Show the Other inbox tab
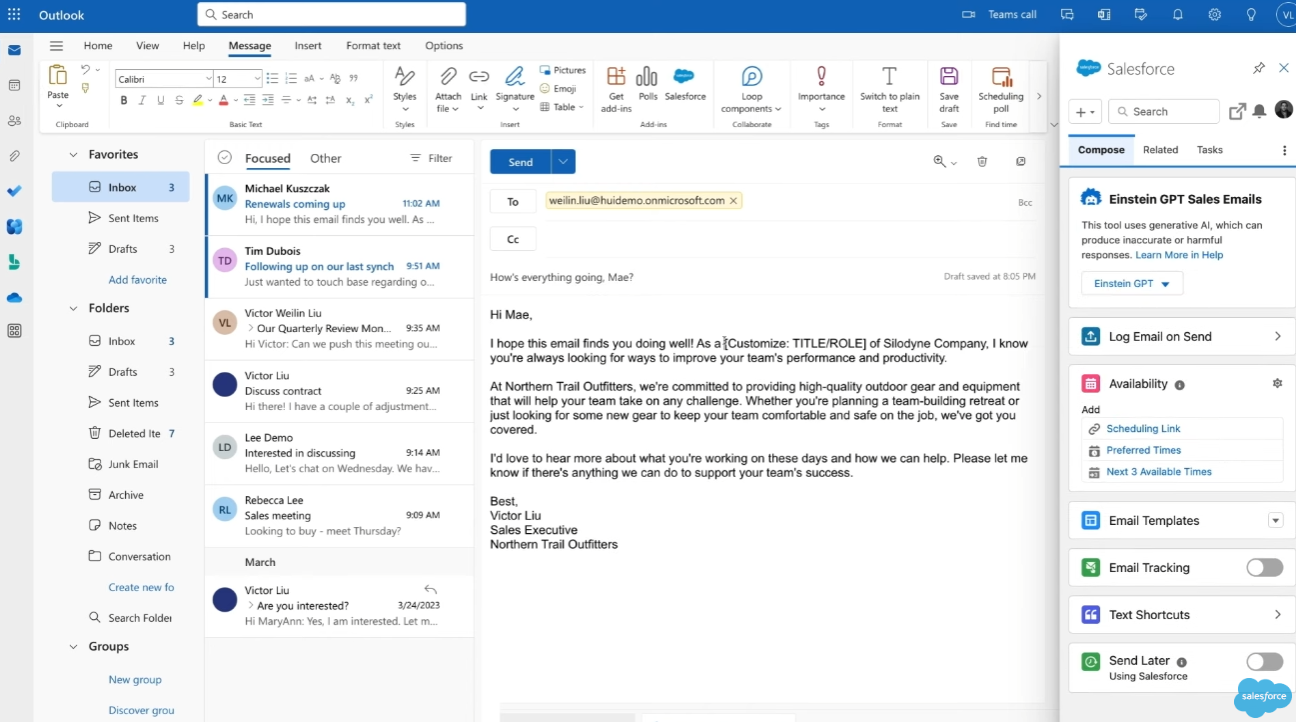Screen dimensions: 1296x722 pyautogui.click(x=325, y=158)
